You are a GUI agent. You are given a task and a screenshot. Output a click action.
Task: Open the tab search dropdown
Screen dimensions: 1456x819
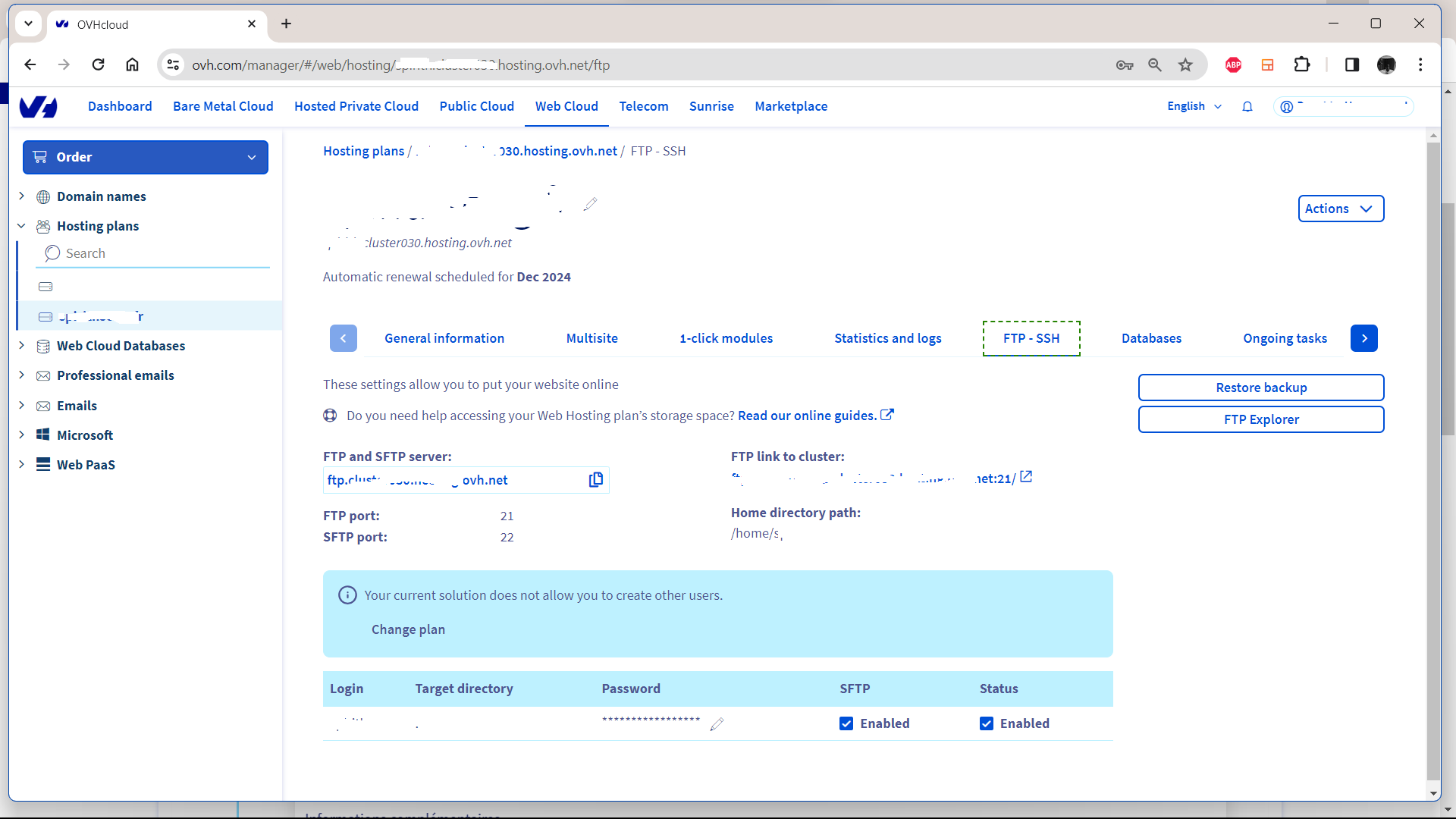[28, 24]
